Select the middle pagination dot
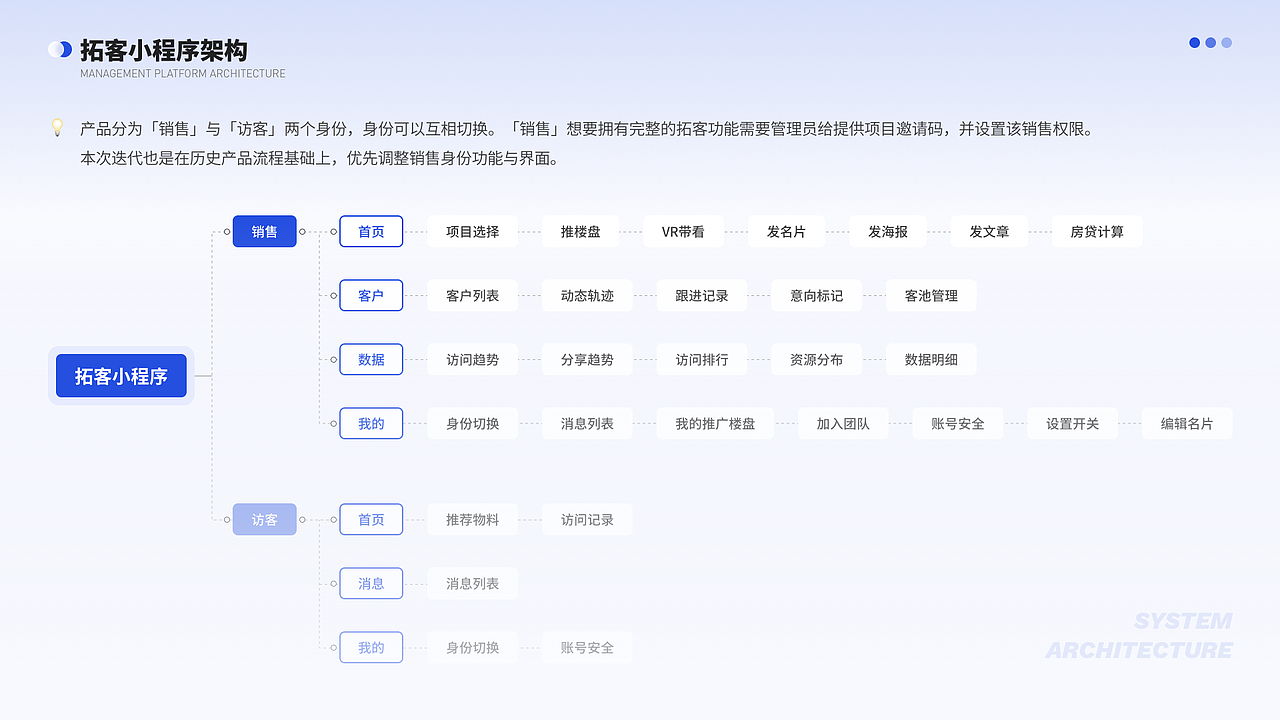1280x720 pixels. (x=1210, y=43)
